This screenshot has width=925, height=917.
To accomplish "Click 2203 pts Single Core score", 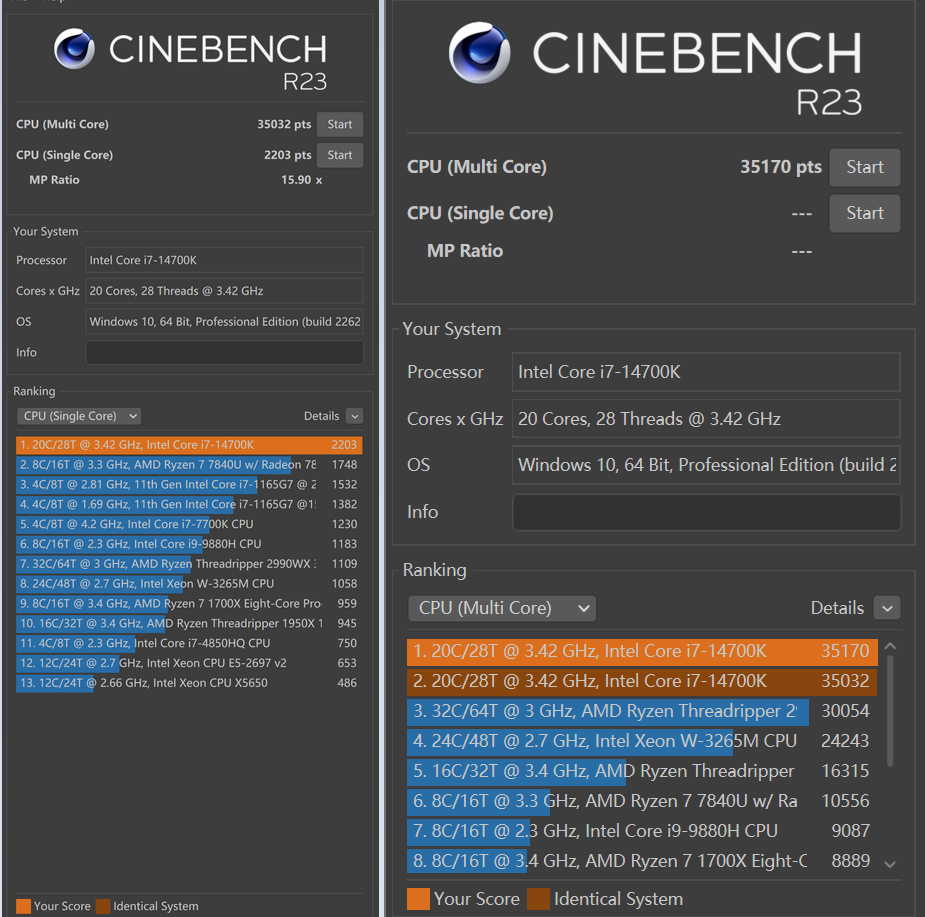I will point(287,155).
